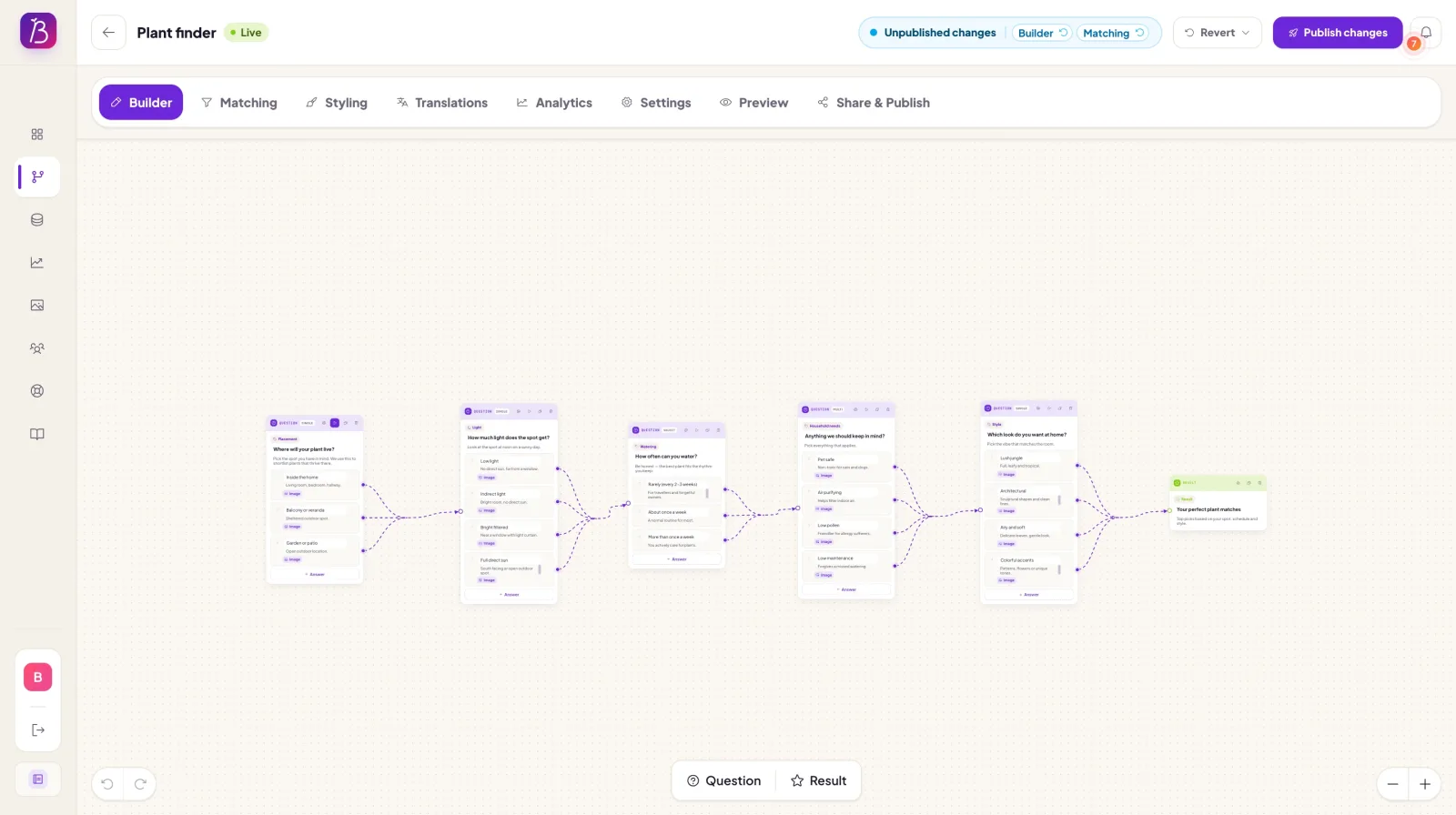Select the 'Balcony or veranda' answer
Image resolution: width=1456 pixels, height=815 pixels.
click(315, 518)
